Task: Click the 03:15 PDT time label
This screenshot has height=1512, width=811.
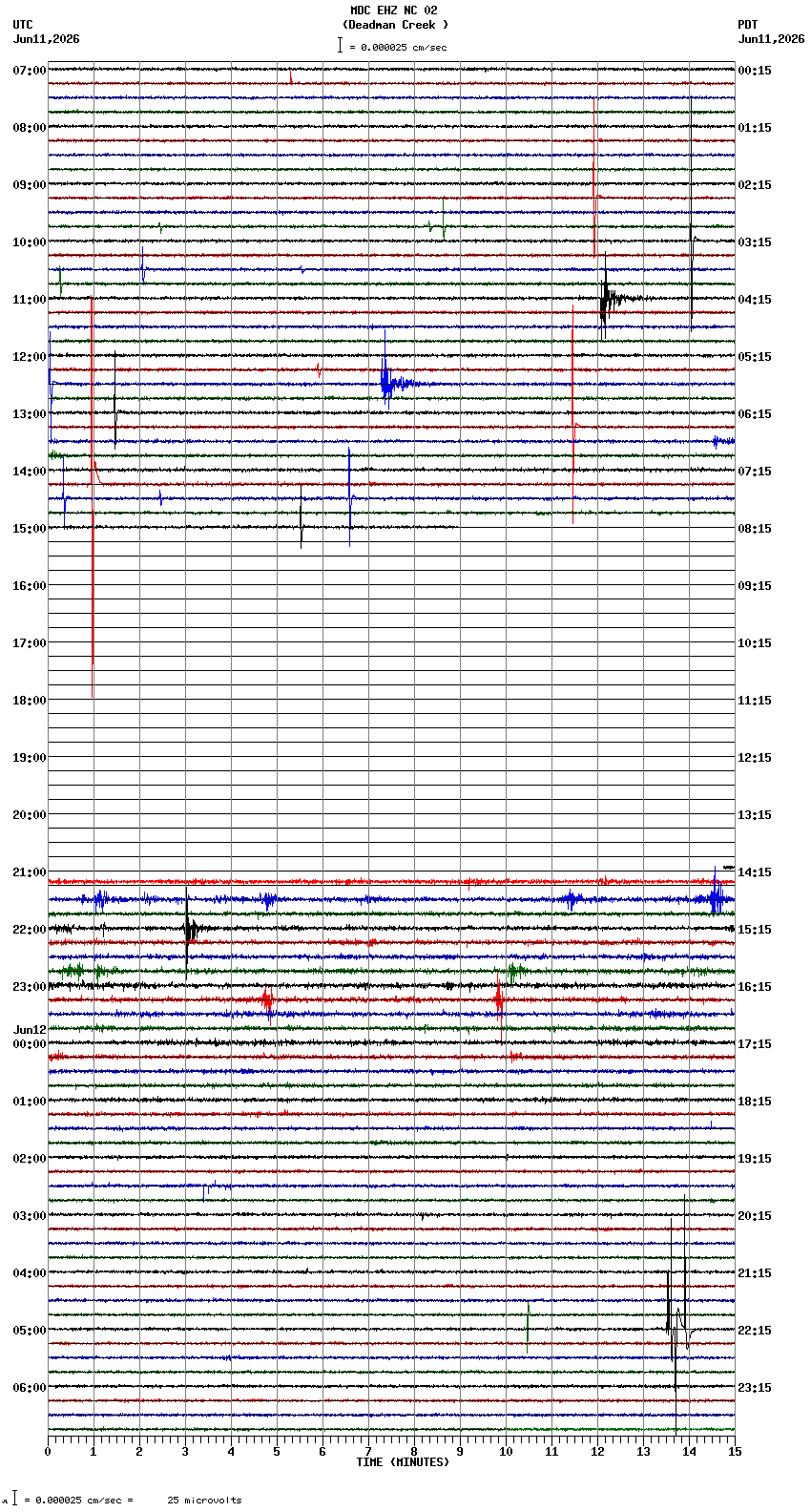Action: [755, 242]
